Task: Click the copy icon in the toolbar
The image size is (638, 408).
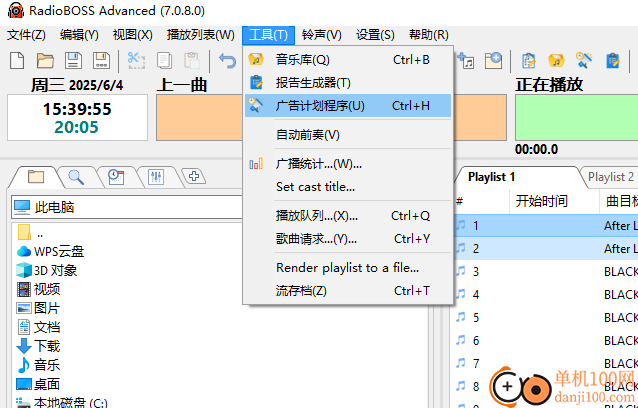Action: tap(164, 61)
